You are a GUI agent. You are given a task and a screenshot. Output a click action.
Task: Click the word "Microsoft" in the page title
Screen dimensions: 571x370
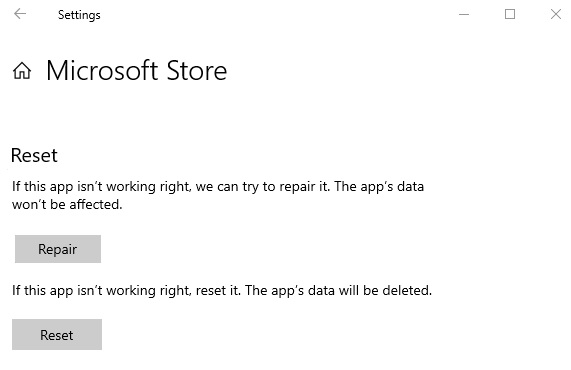click(102, 70)
